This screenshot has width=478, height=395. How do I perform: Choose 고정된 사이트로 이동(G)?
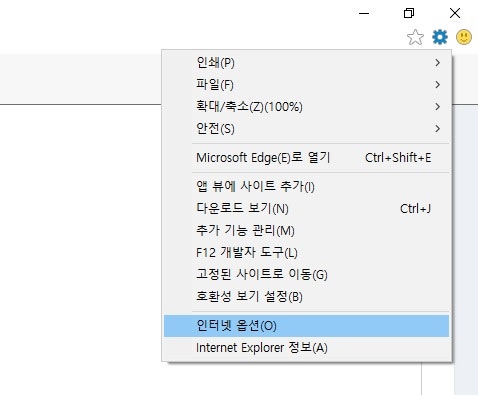(306, 274)
